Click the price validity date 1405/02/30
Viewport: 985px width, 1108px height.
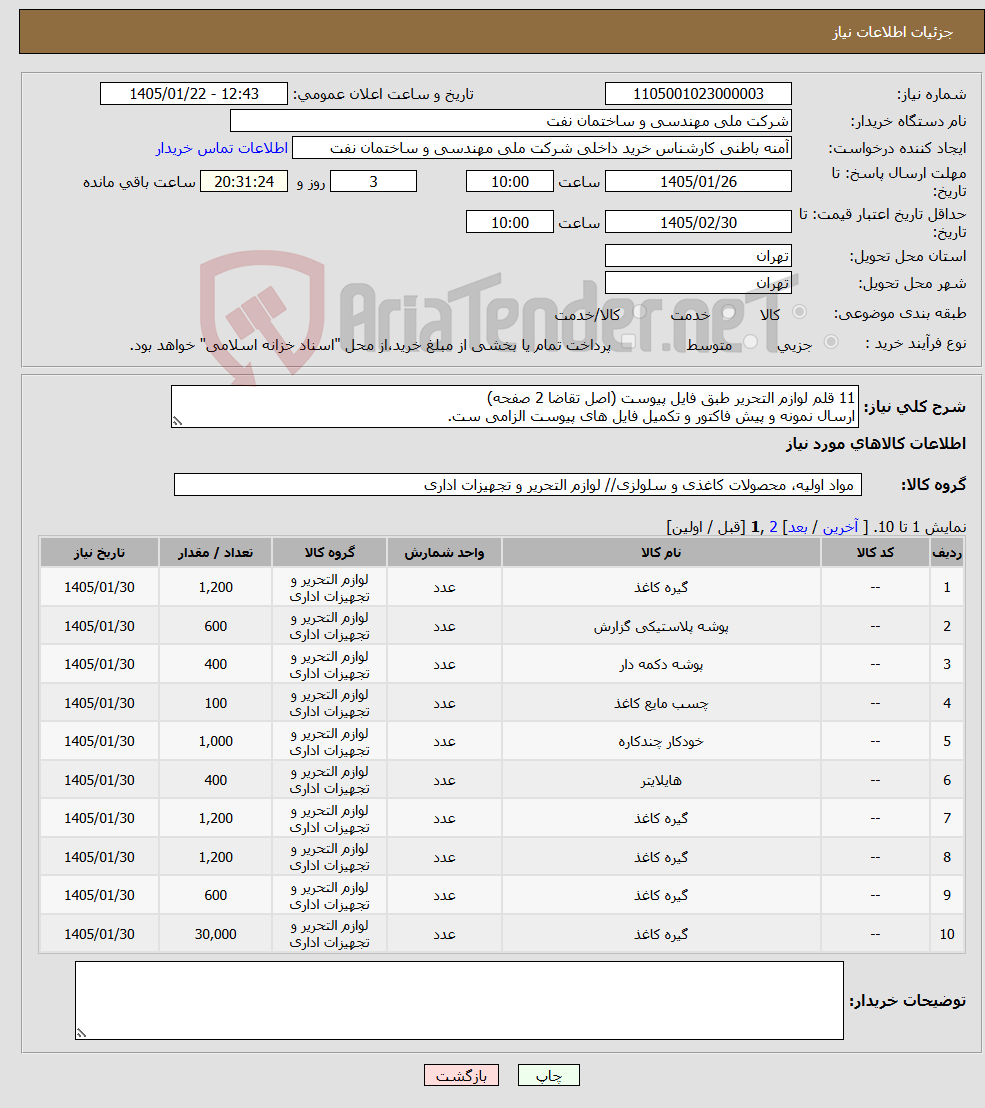[x=698, y=223]
